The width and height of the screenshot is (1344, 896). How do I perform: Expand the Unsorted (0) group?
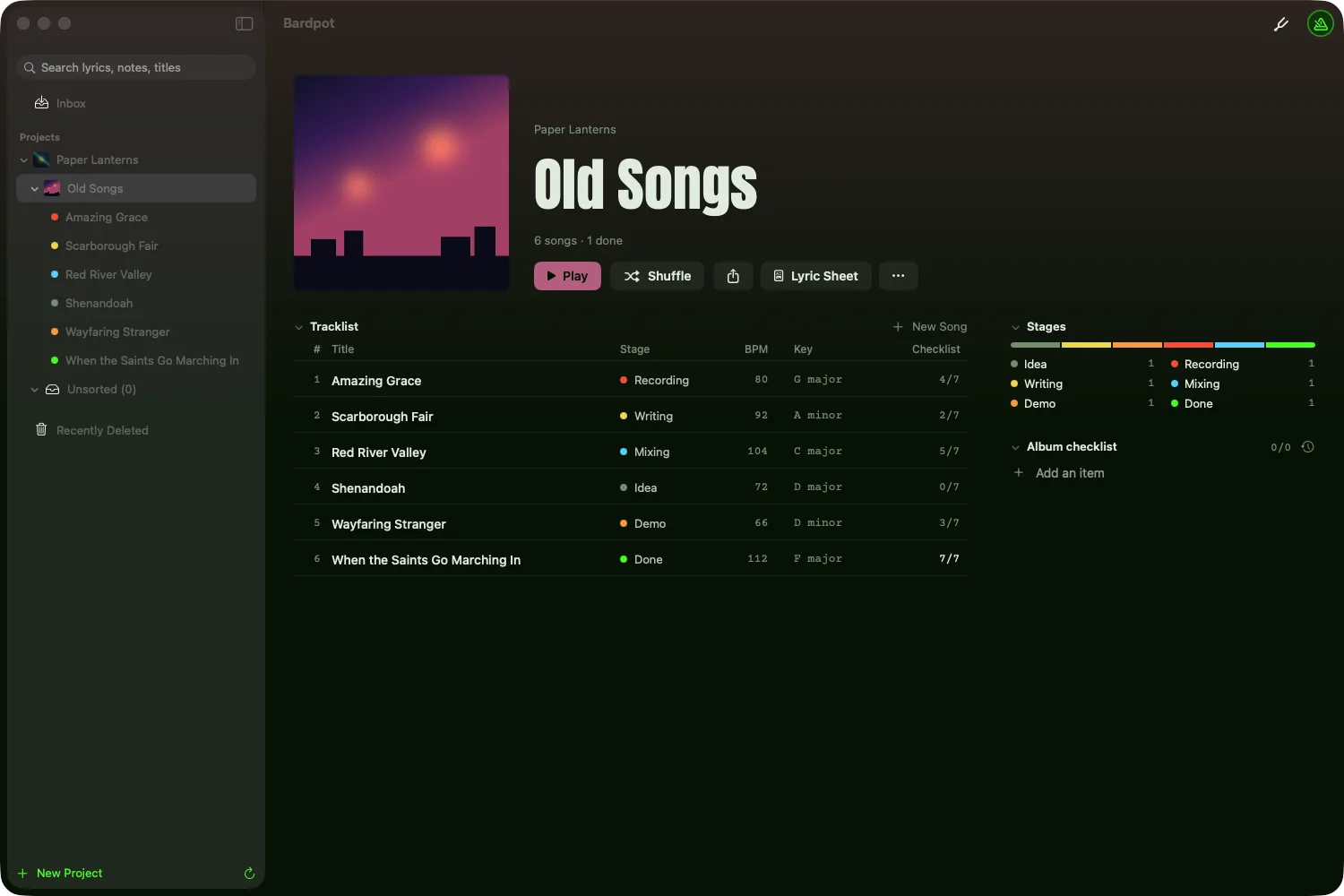tap(35, 390)
